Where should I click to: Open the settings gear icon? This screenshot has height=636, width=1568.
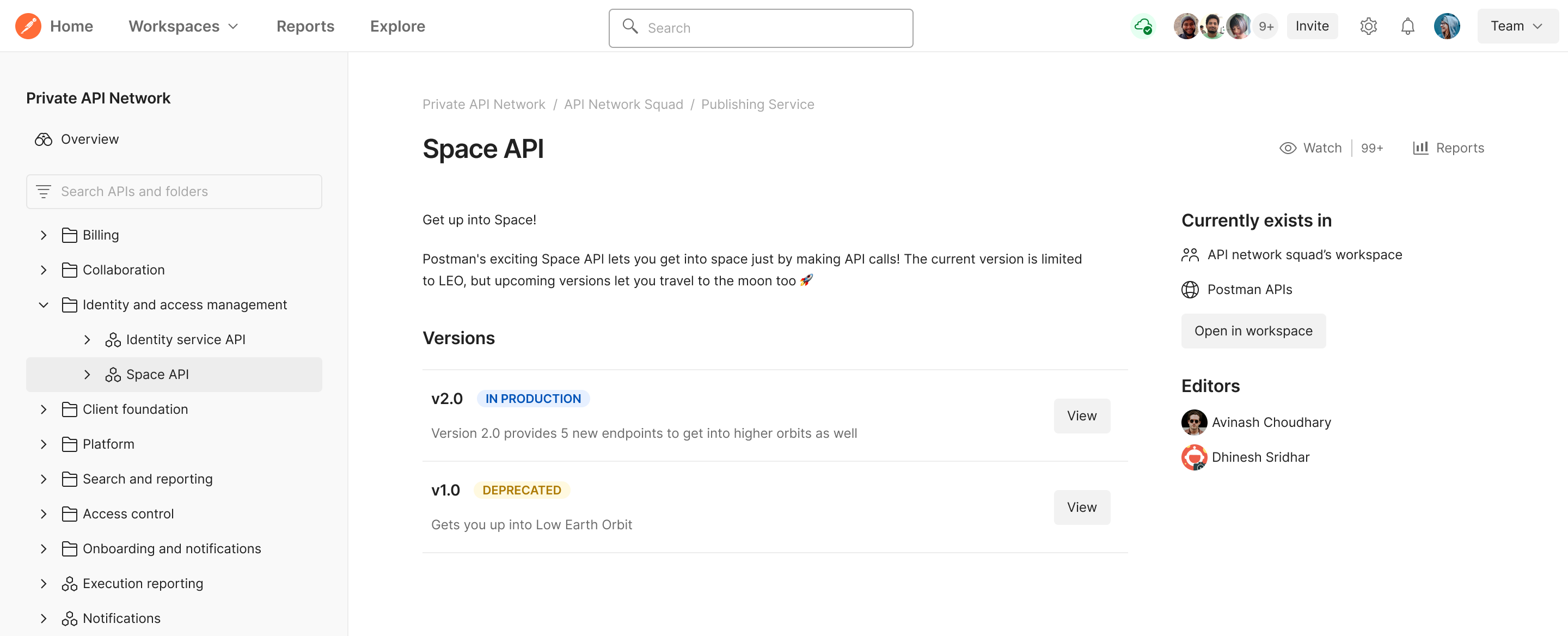[1368, 26]
